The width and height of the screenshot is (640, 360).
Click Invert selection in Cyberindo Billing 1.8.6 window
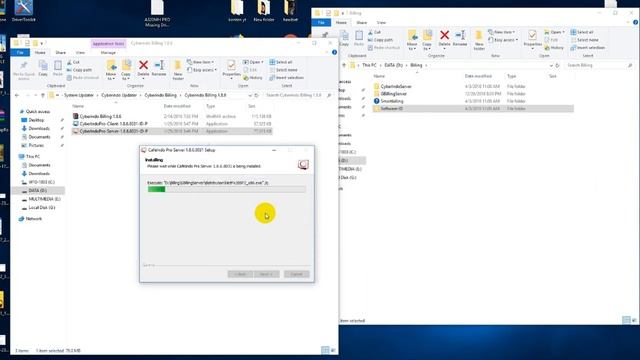pos(287,78)
